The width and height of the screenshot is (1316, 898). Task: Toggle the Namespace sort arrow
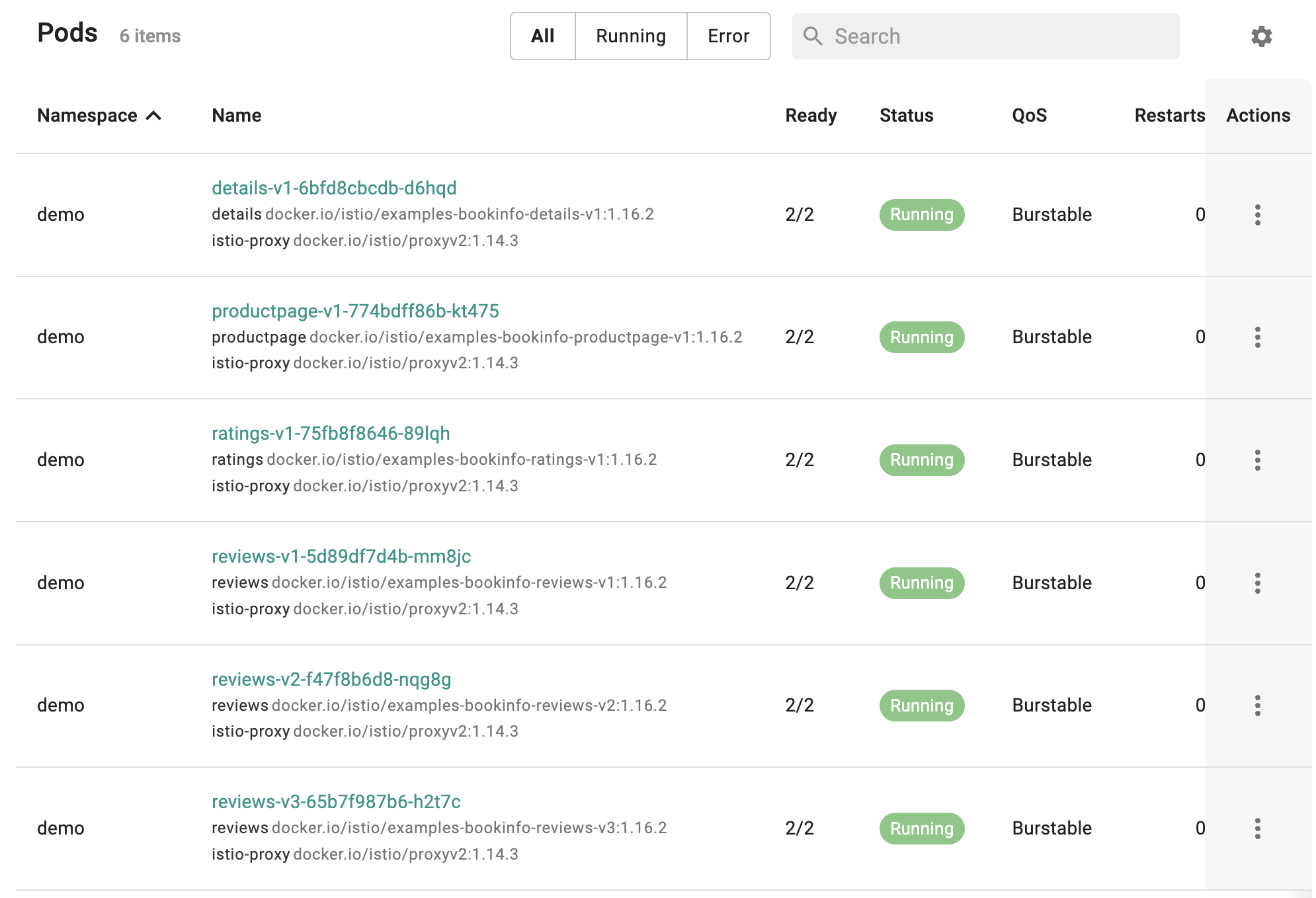point(153,116)
